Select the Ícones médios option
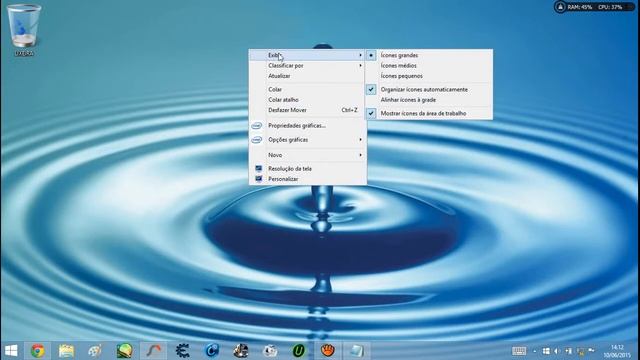 click(x=429, y=65)
